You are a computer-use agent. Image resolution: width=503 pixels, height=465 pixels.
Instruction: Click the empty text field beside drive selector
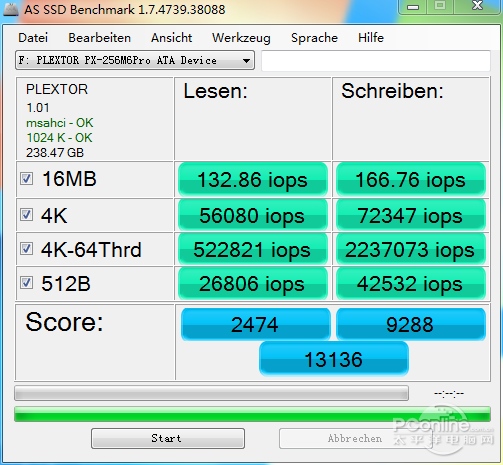(x=376, y=61)
